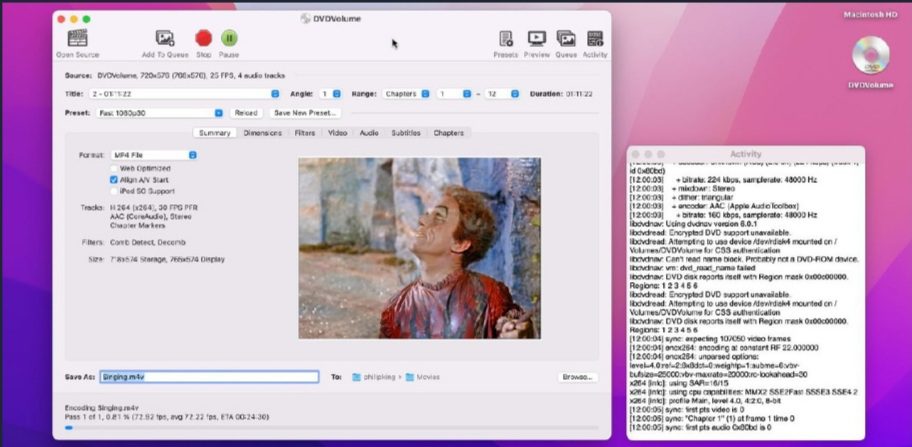Viewport: 912px width, 447px height.
Task: Show the Queue window icon
Action: (x=566, y=38)
